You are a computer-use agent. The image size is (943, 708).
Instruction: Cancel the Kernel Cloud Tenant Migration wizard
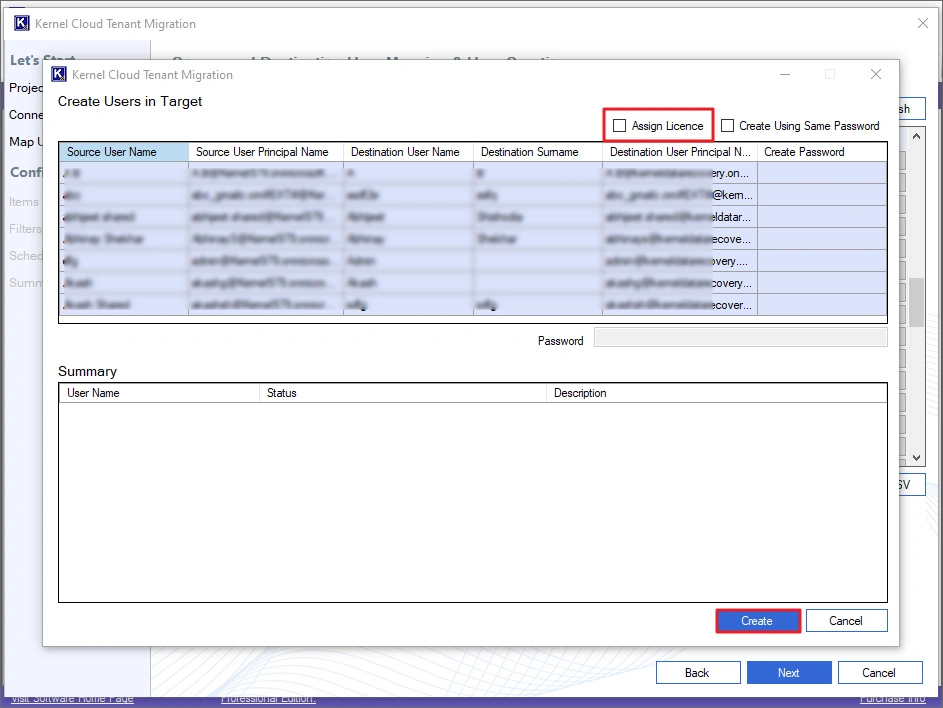tap(880, 672)
